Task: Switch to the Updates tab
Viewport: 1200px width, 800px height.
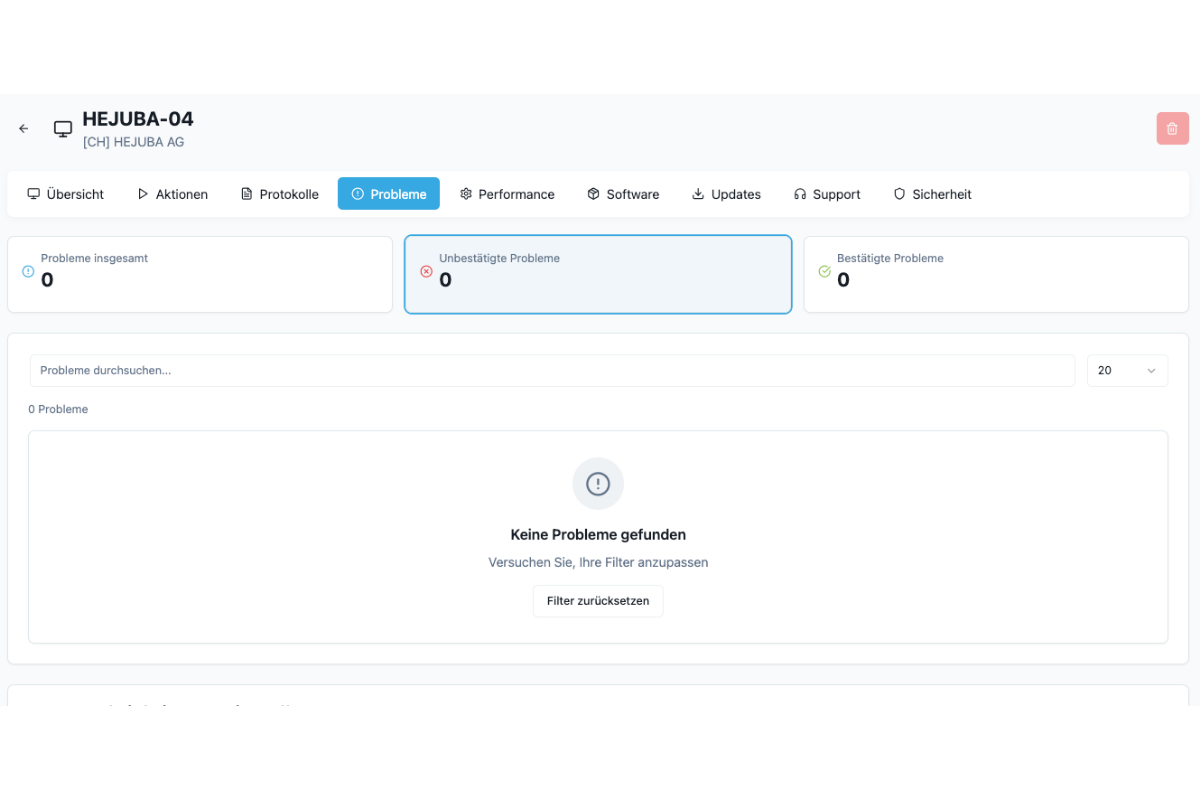Action: click(x=726, y=194)
